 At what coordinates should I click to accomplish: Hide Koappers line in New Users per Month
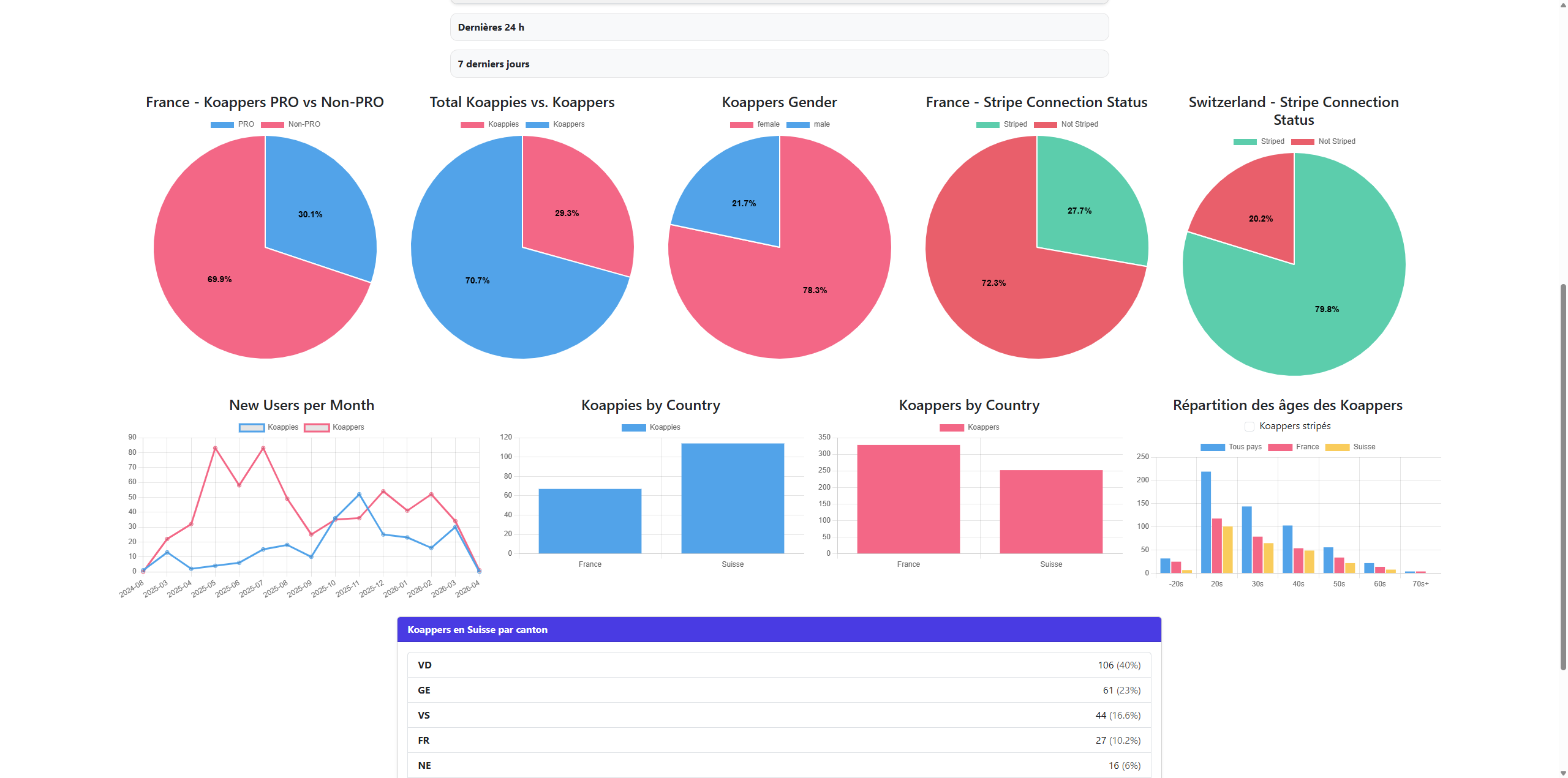pyautogui.click(x=334, y=427)
